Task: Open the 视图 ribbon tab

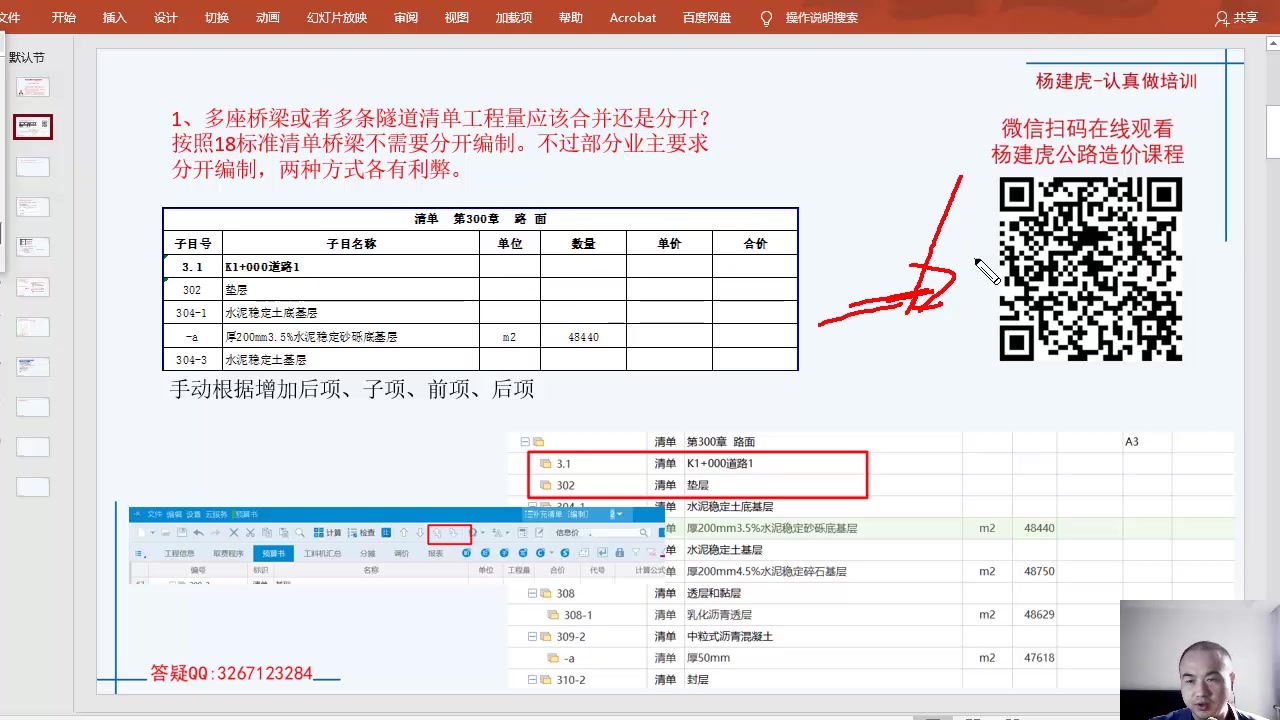Action: tap(457, 18)
